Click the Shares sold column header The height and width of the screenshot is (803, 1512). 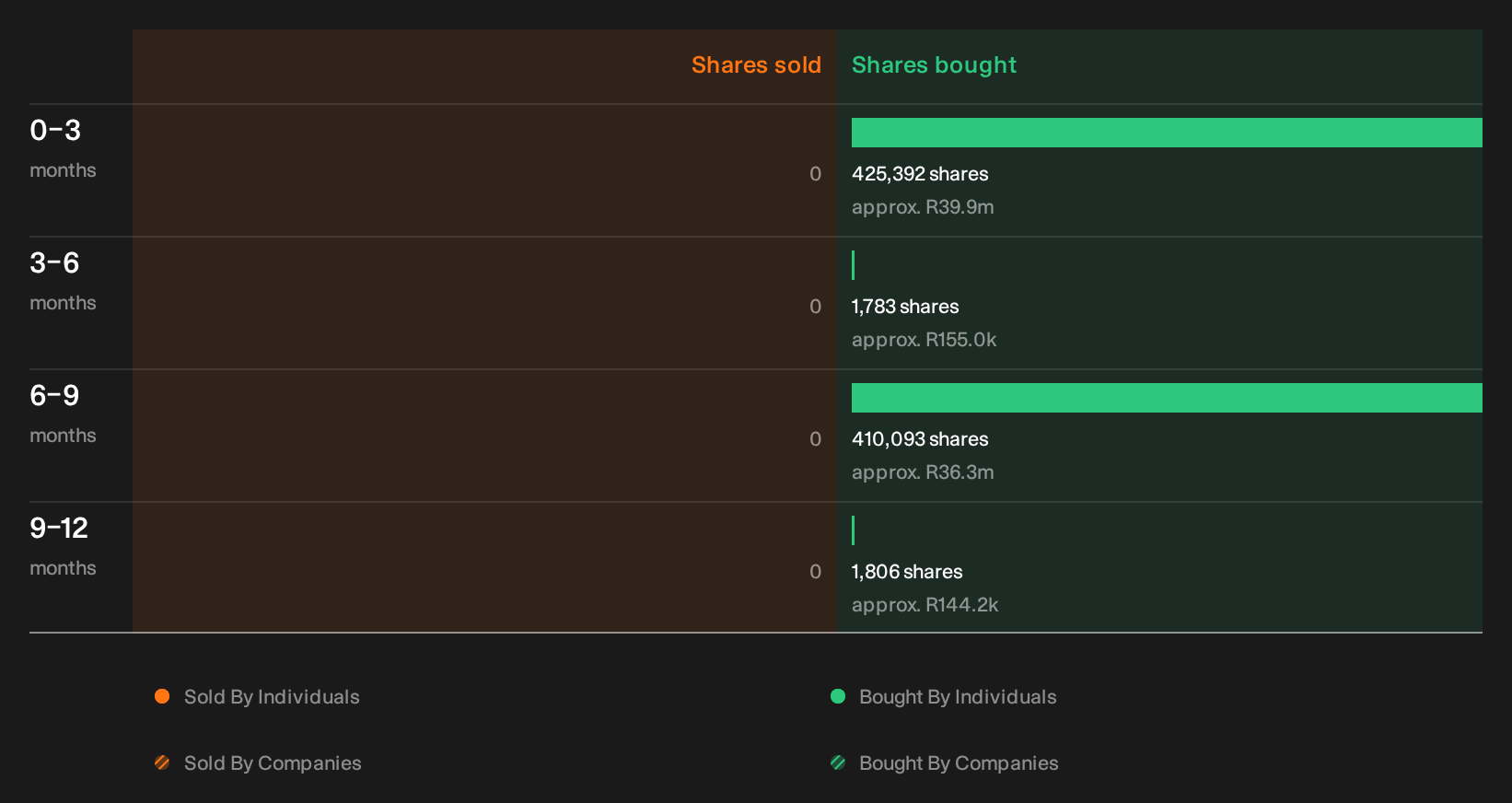(756, 65)
